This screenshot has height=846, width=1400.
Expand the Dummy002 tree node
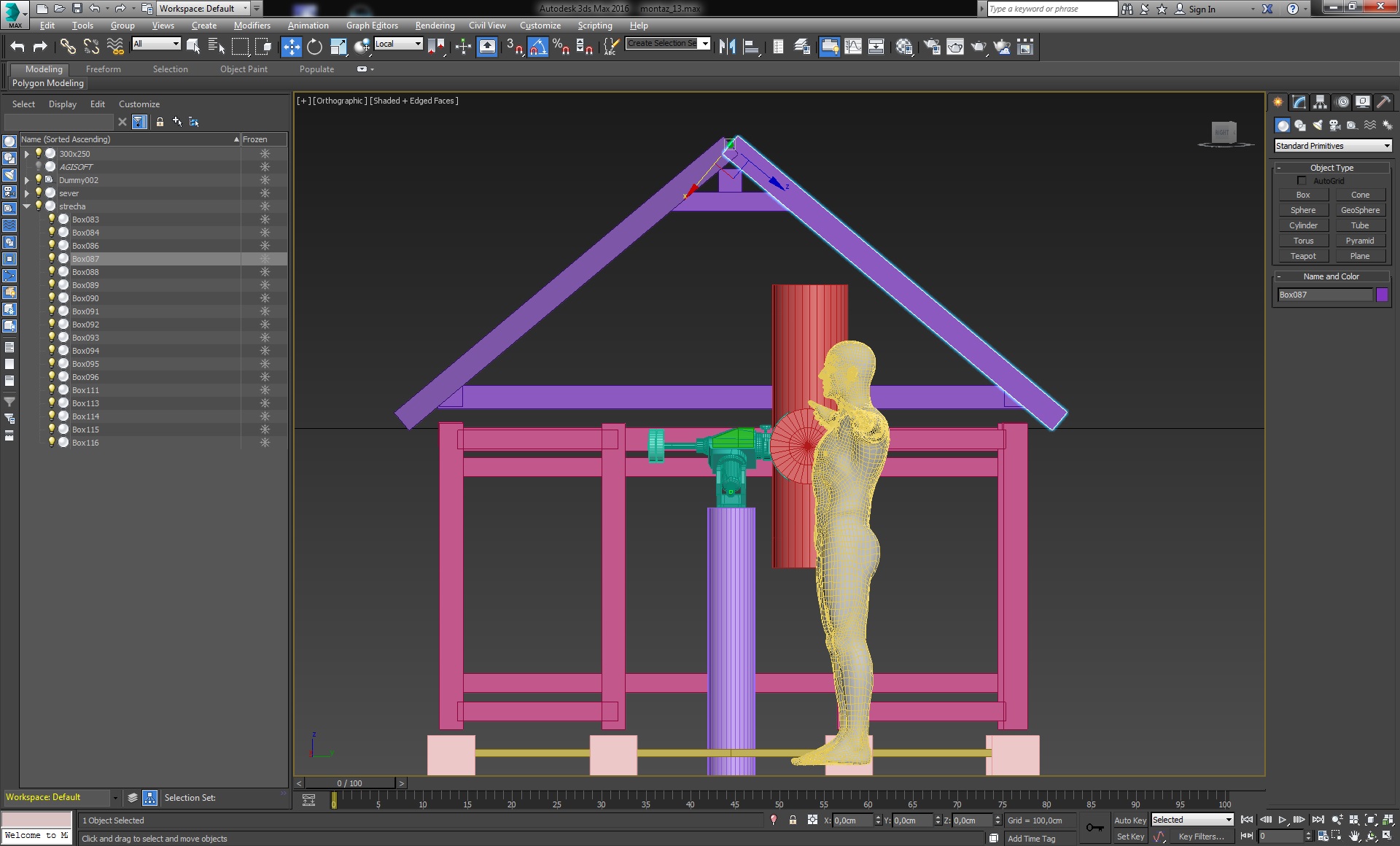tap(27, 180)
